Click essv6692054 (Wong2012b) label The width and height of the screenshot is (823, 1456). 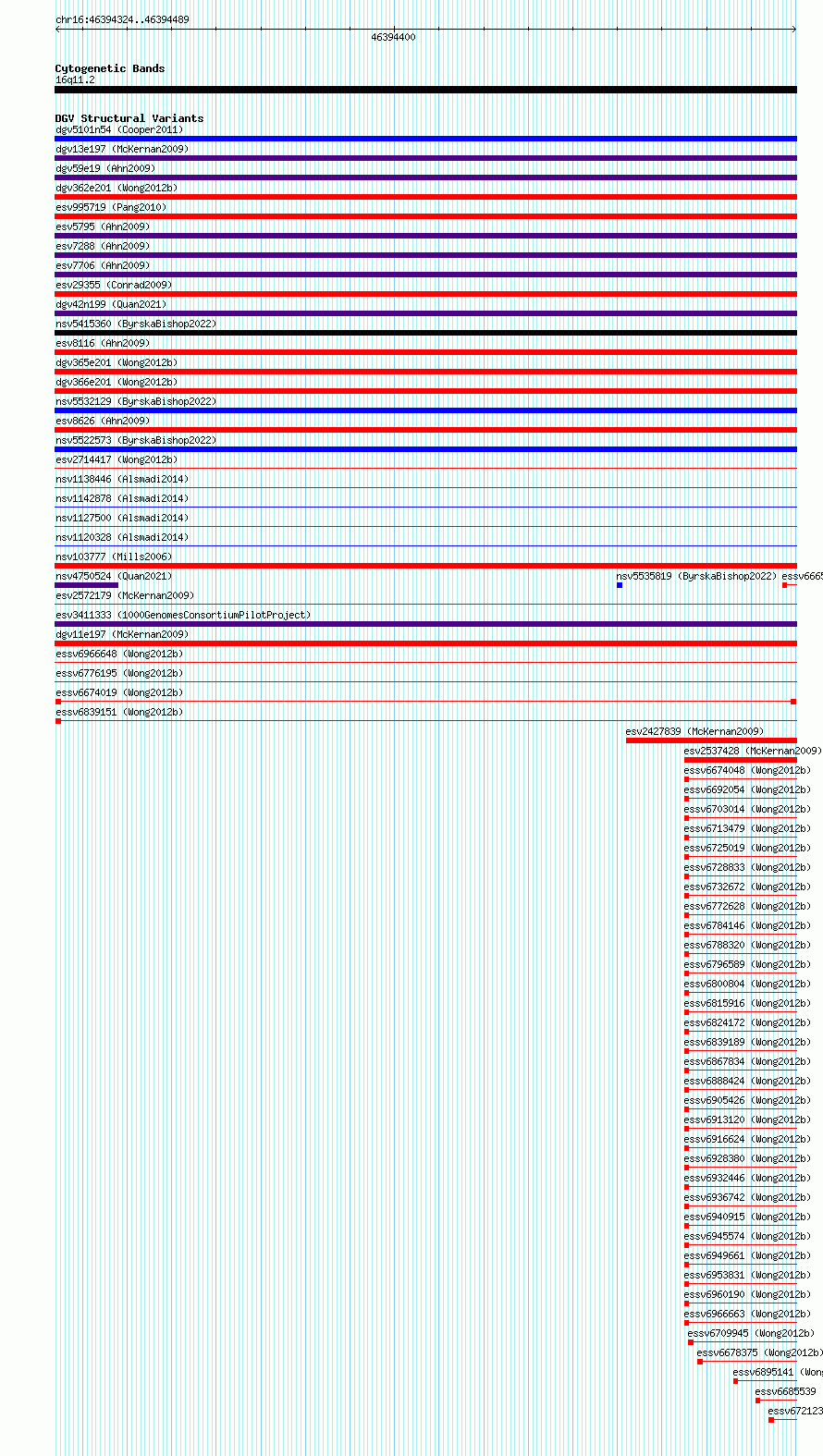coord(747,789)
